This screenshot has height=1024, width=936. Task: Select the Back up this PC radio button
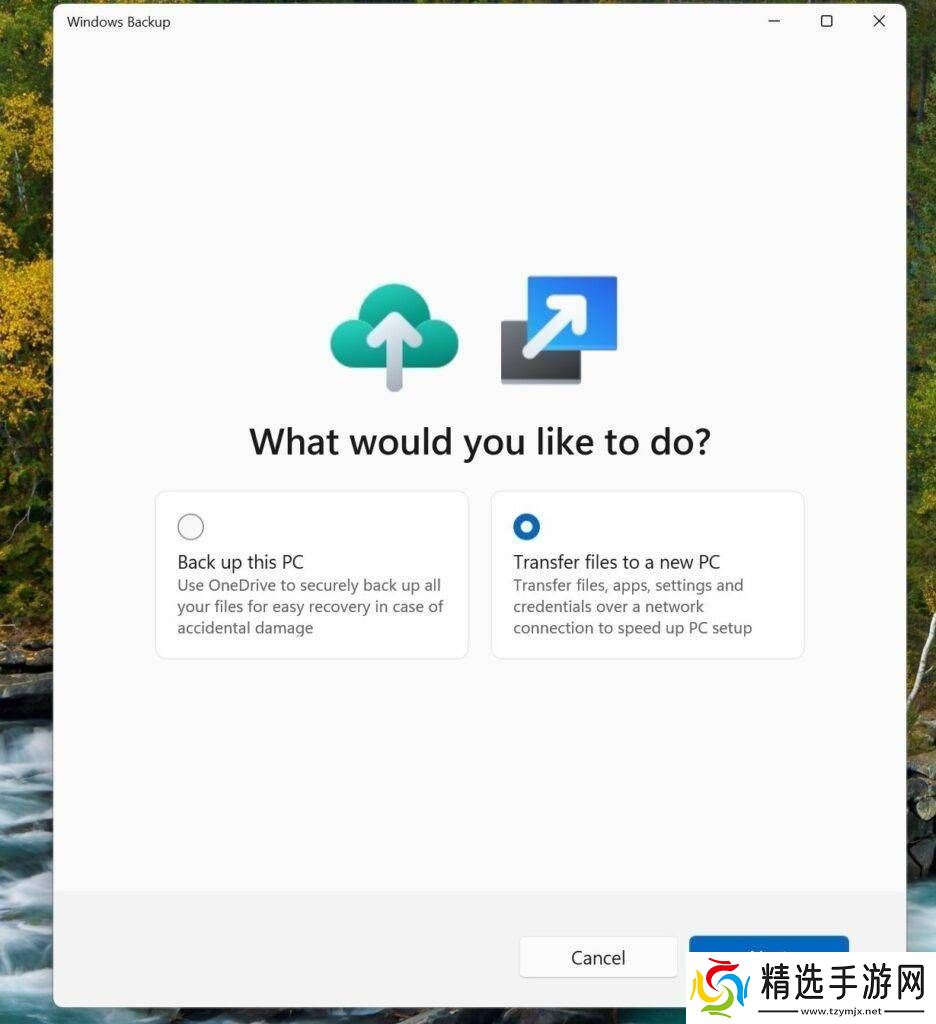(190, 526)
